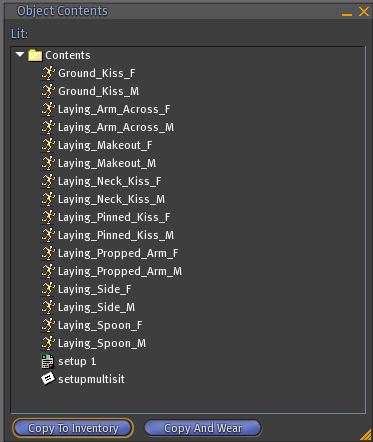The height and width of the screenshot is (442, 373).
Task: Click the Laying_Spoon_M animation icon
Action: (x=48, y=343)
